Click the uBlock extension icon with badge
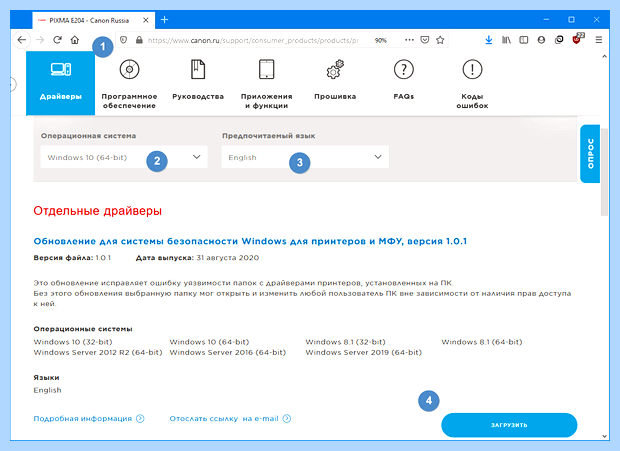Screen dimensions: 620x451 pos(577,39)
